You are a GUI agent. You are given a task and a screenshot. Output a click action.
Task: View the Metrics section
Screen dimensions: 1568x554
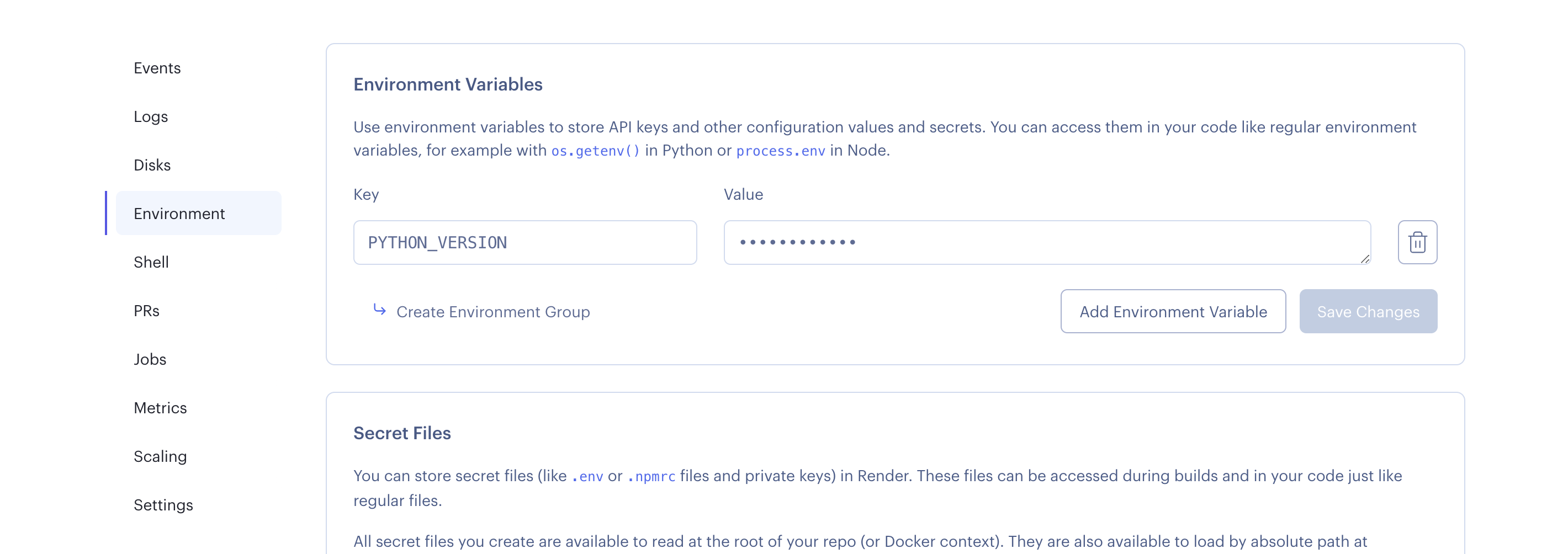point(160,408)
